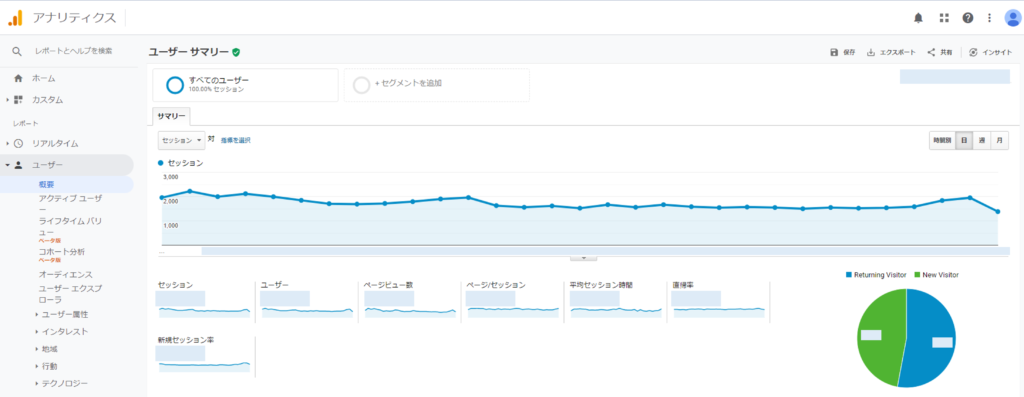Open オーディエンス report

point(65,275)
